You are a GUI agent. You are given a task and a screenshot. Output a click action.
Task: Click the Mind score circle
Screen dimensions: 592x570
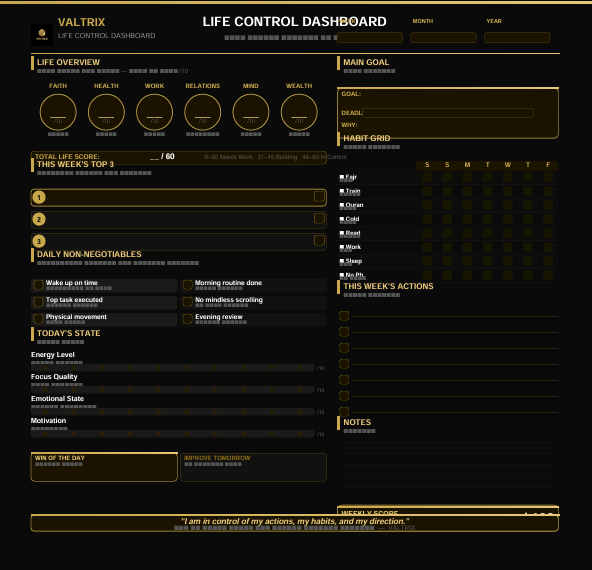(251, 112)
